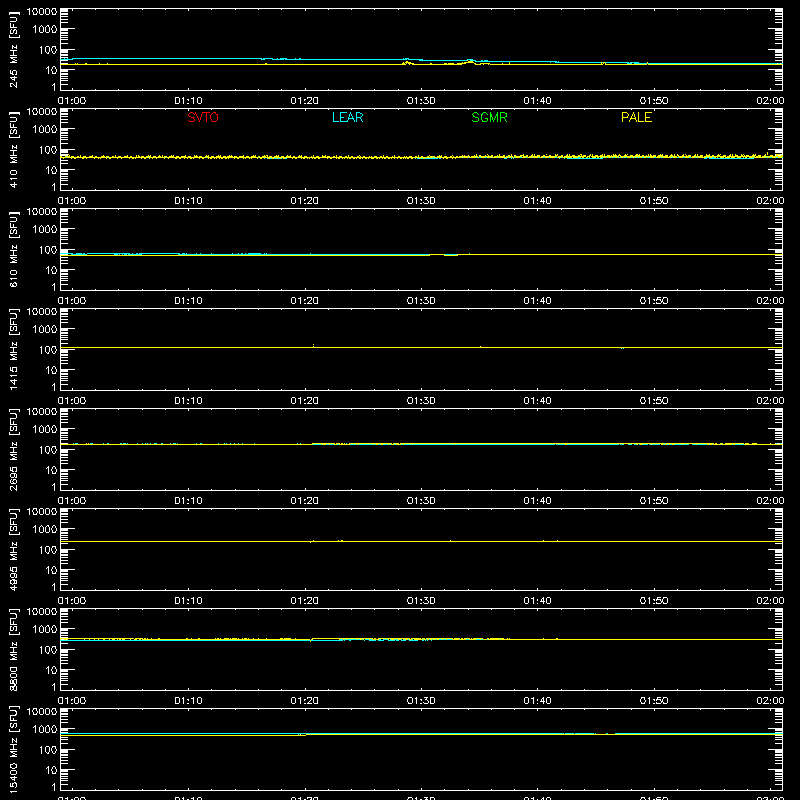Click the cyan LEAR station label
The height and width of the screenshot is (800, 800).
347,117
